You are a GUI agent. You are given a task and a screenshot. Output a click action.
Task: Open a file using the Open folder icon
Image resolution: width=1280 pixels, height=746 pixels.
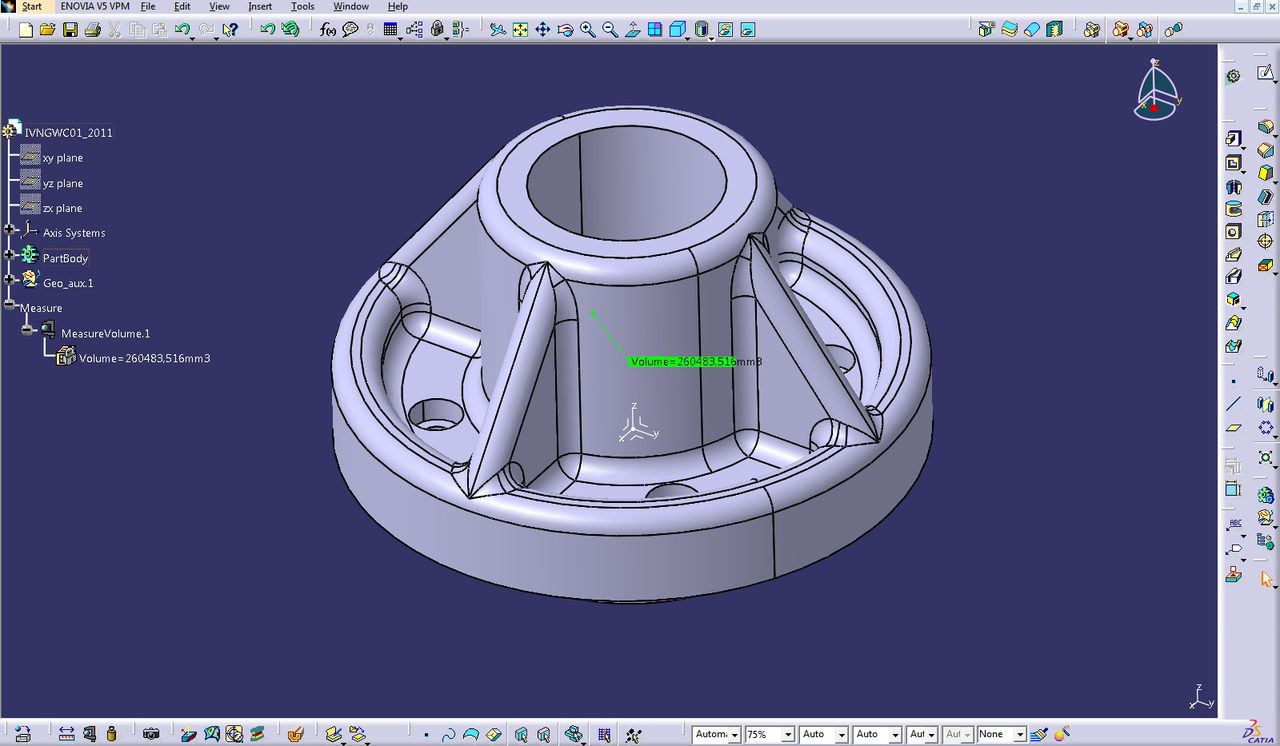coord(47,30)
